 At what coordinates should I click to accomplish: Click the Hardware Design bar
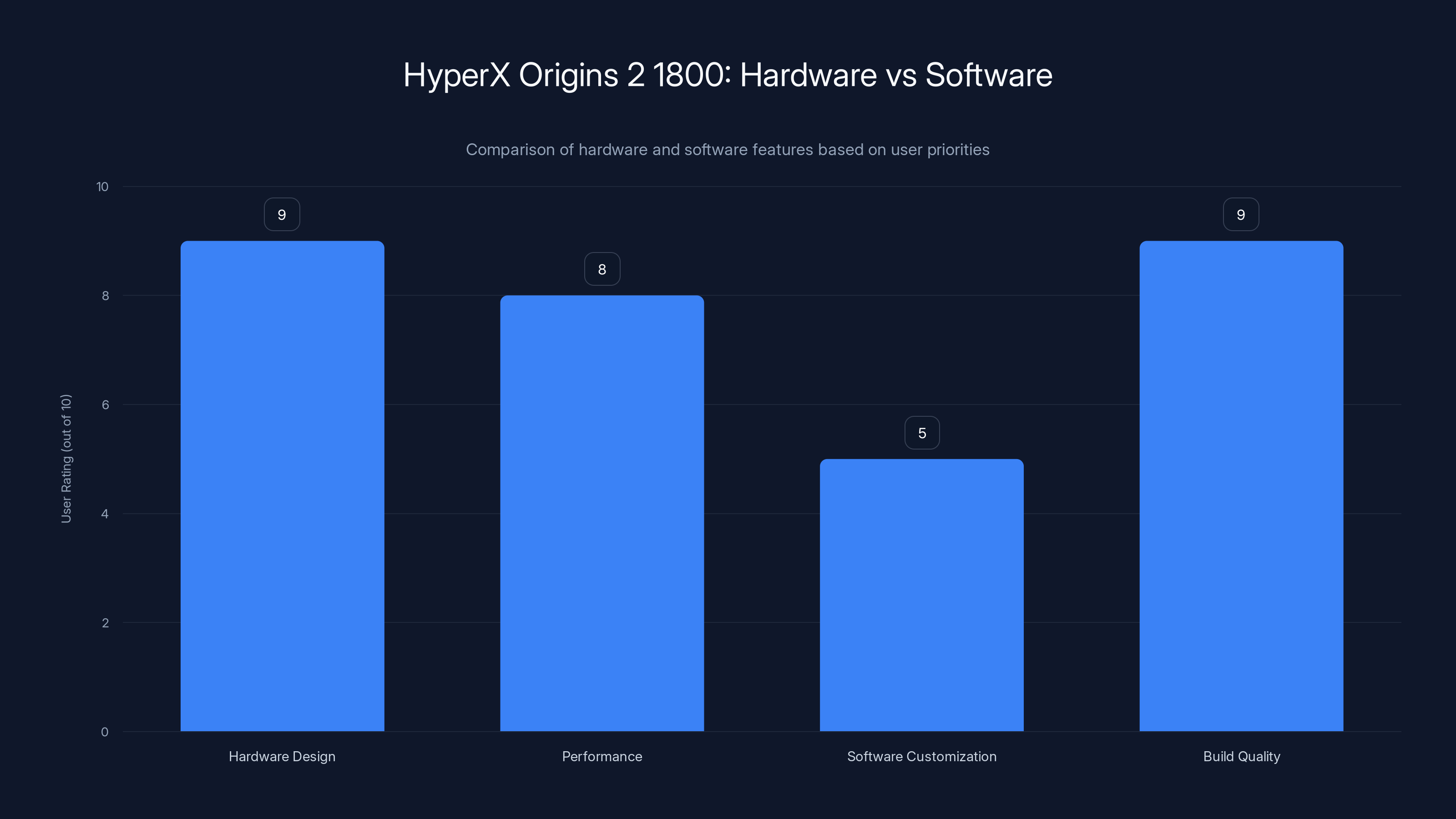(x=282, y=486)
